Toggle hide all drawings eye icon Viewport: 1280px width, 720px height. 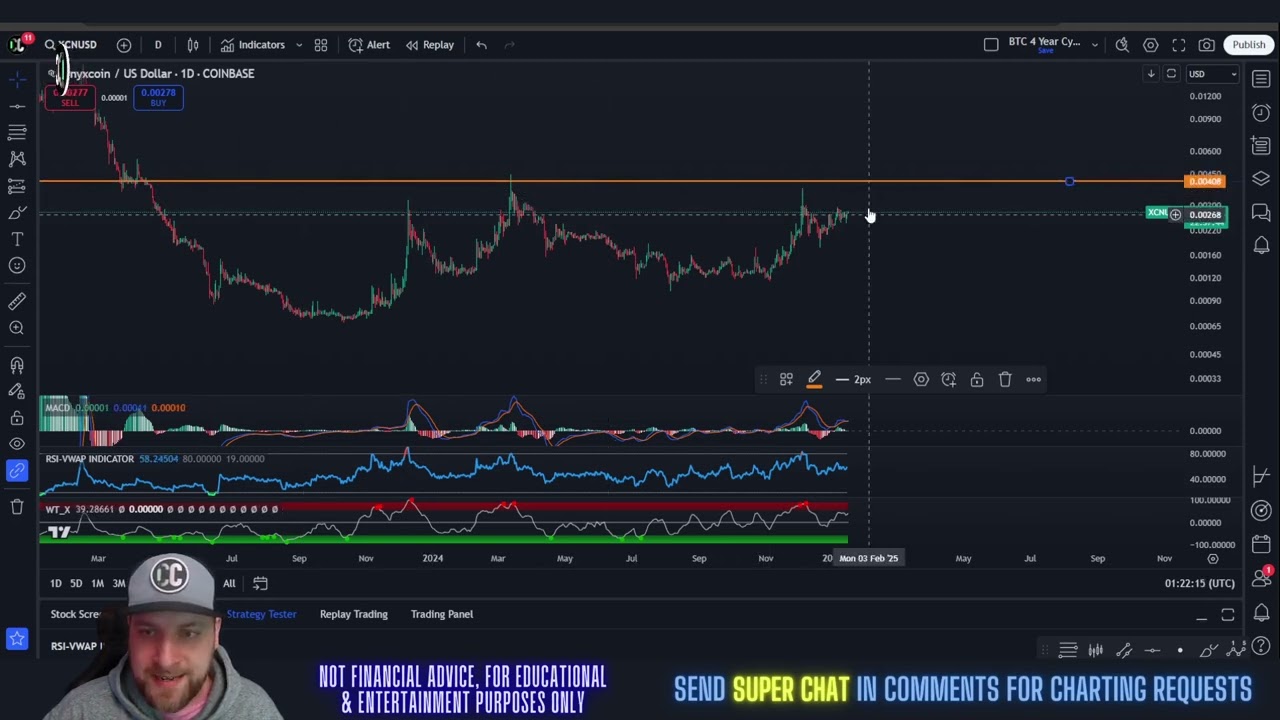[17, 444]
